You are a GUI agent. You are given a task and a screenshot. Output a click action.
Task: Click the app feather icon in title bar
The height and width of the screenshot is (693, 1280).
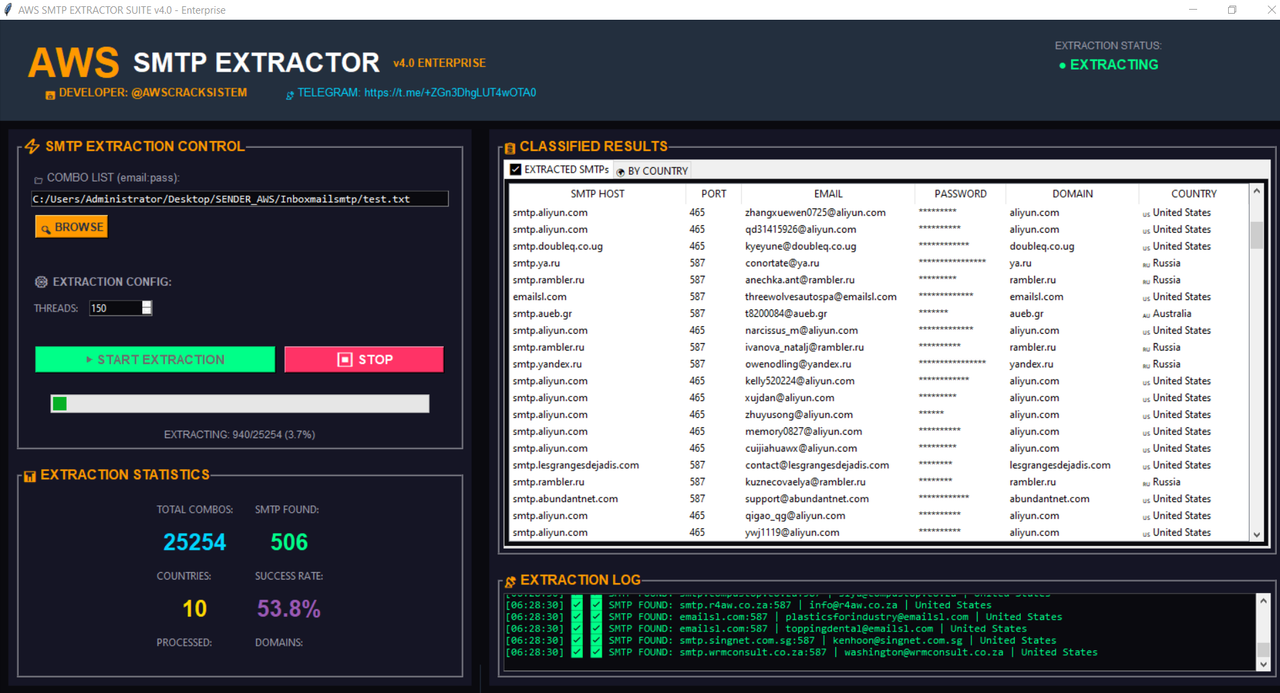coord(8,9)
